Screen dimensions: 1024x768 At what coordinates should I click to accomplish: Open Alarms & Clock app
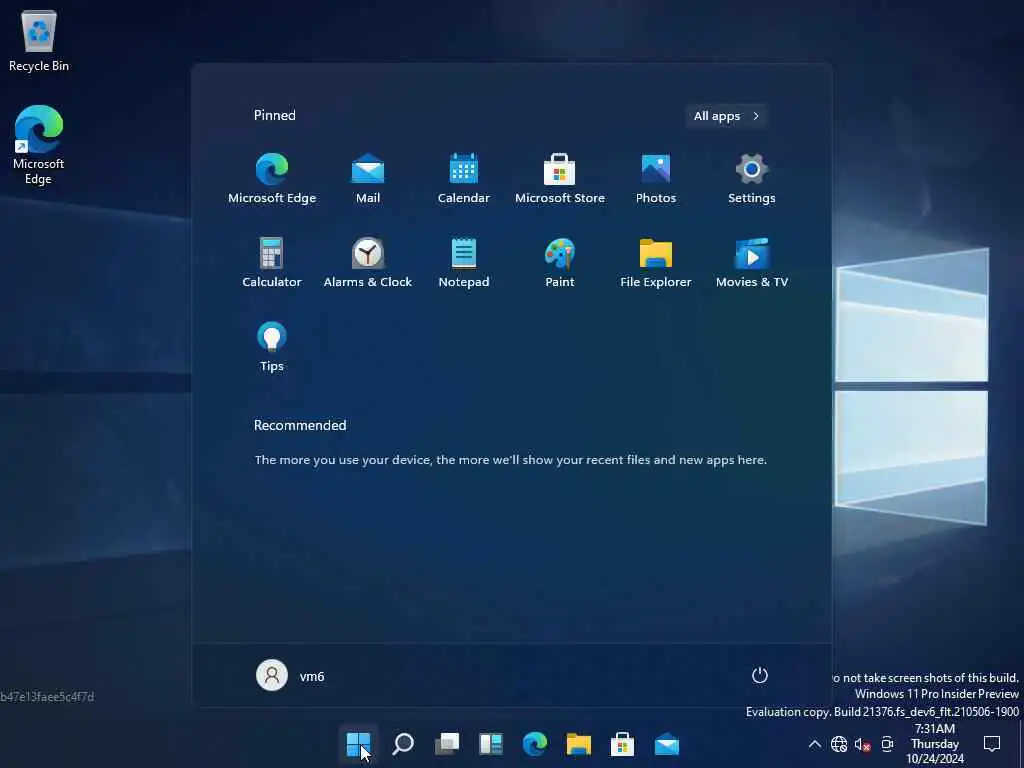coord(368,263)
